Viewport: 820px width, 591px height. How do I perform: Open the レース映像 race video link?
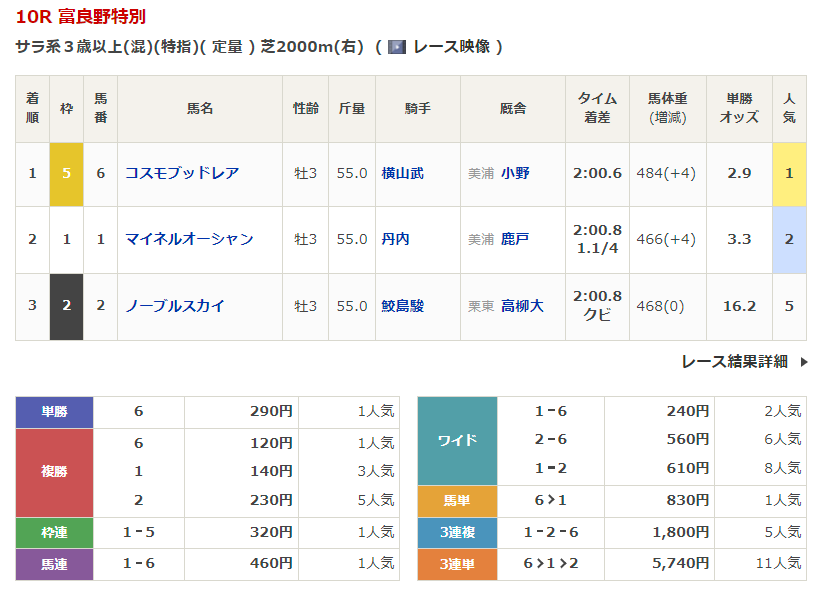[x=453, y=47]
